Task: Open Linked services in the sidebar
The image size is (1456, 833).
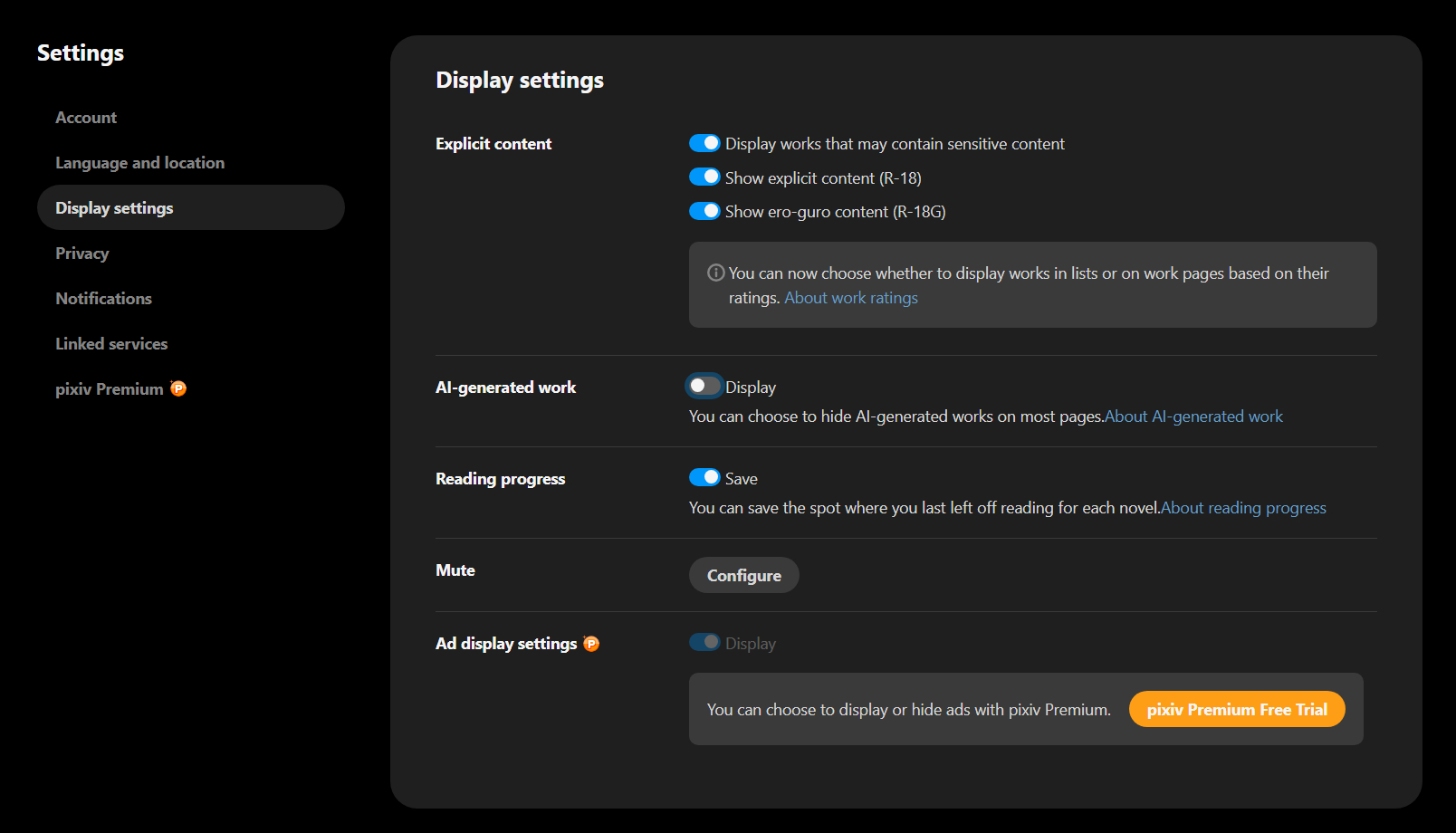Action: [x=111, y=344]
